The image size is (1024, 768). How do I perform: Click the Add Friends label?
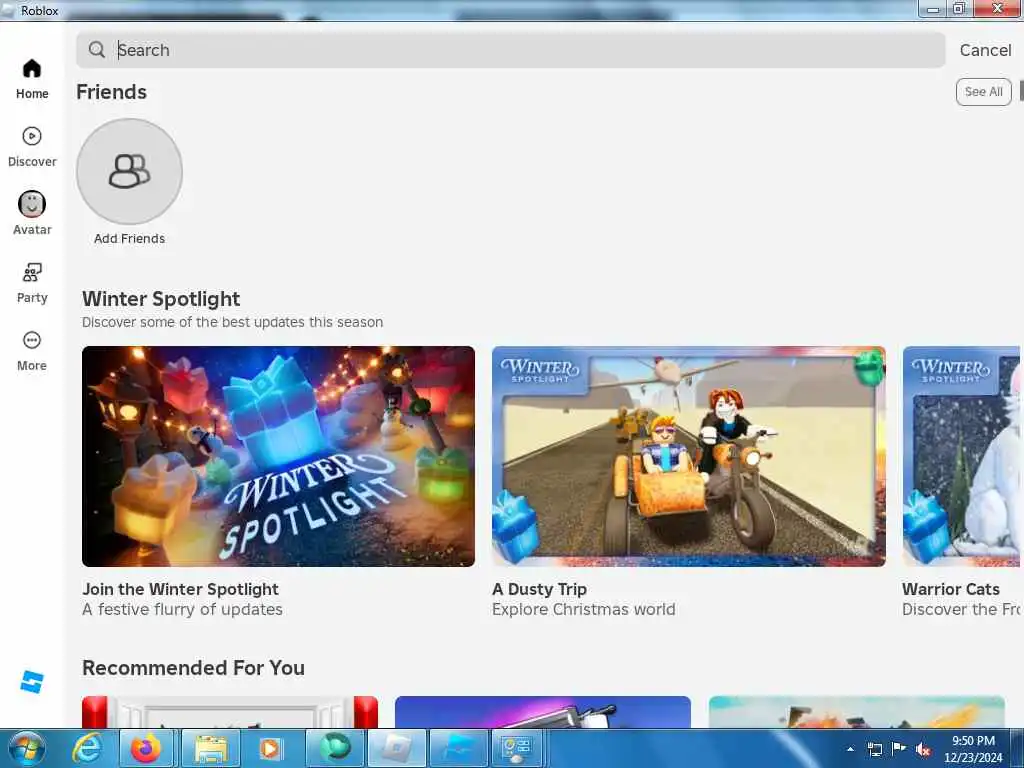pyautogui.click(x=129, y=238)
